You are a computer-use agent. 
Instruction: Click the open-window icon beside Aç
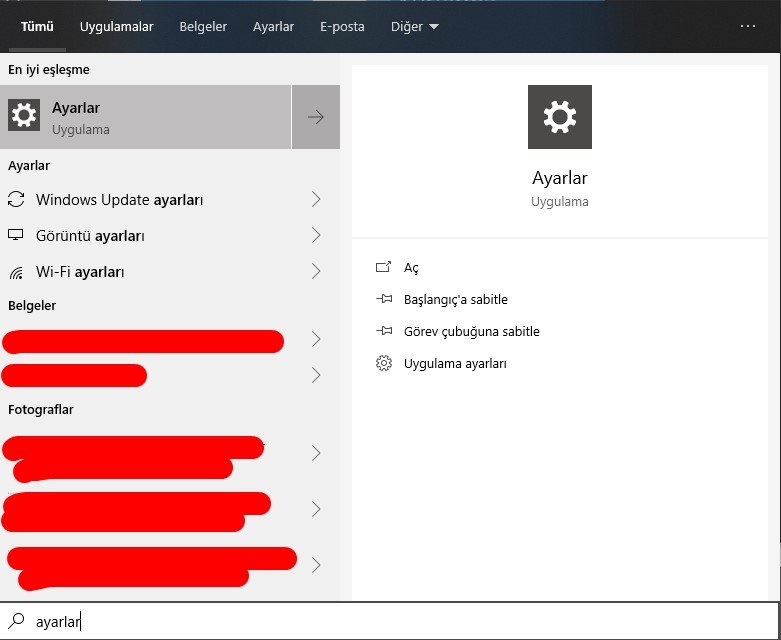(383, 267)
